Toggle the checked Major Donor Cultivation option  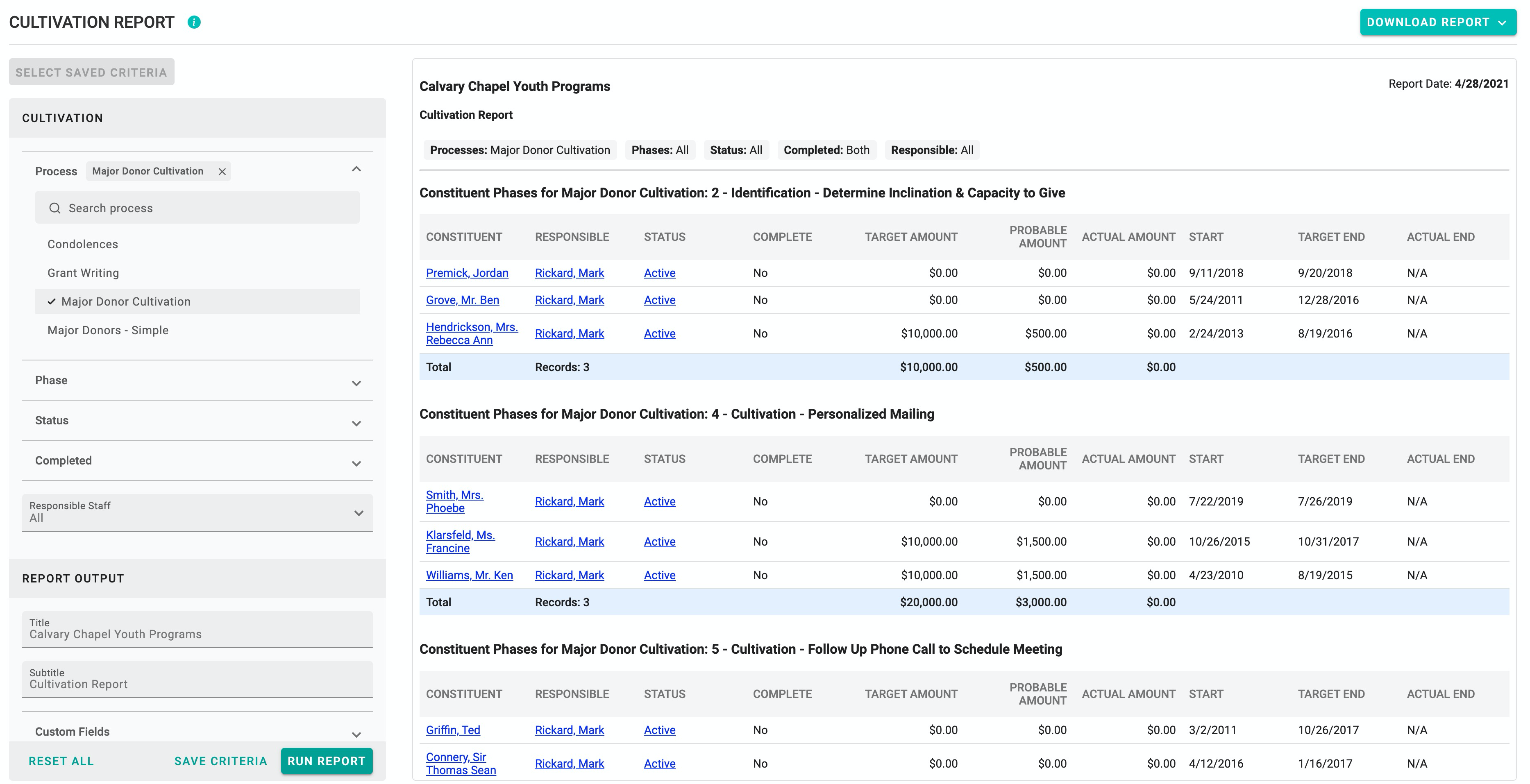tap(197, 301)
